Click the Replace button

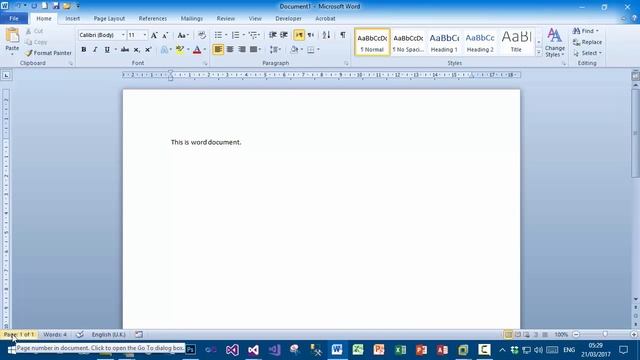click(x=587, y=42)
